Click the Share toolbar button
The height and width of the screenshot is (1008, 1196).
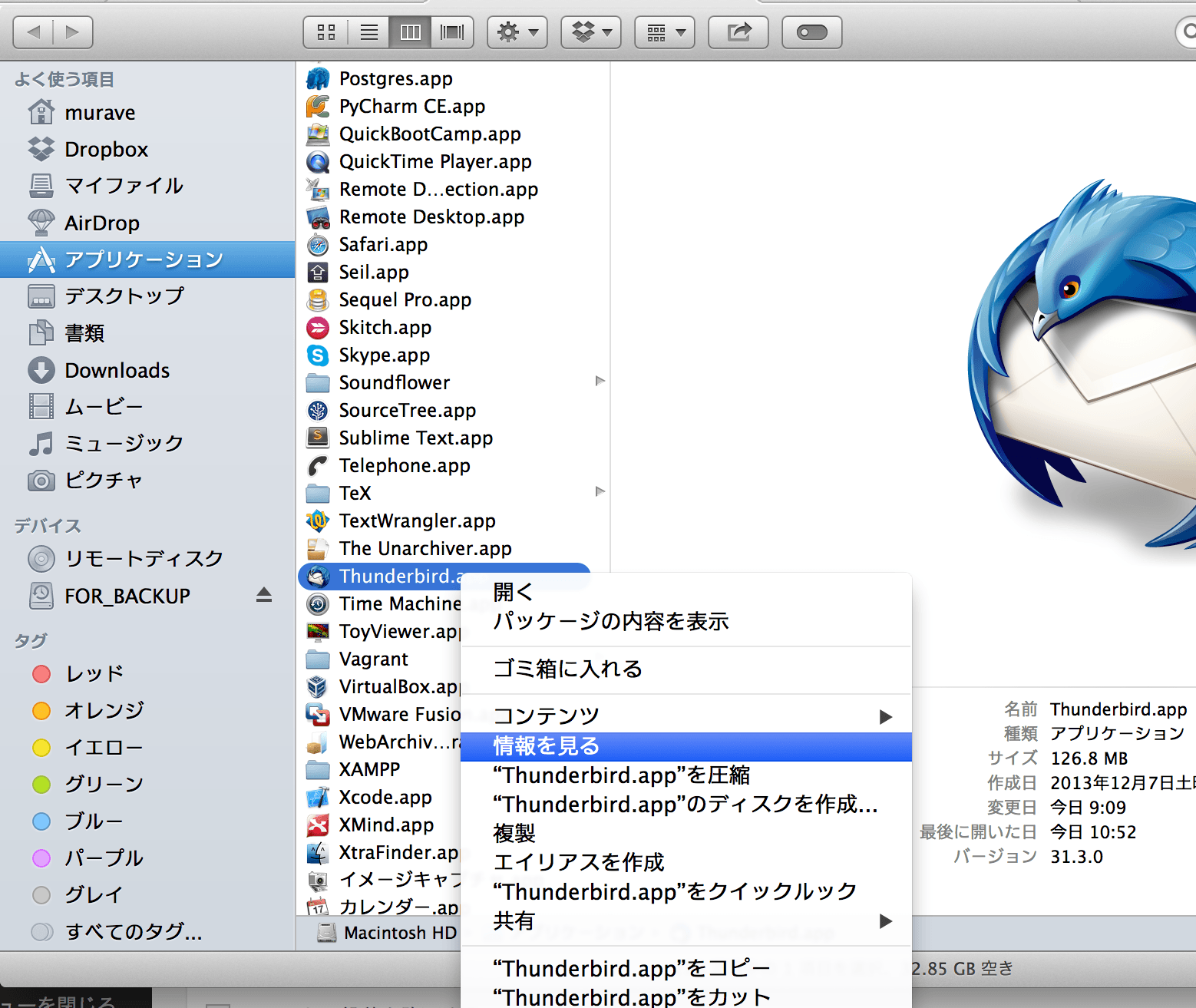[x=738, y=32]
